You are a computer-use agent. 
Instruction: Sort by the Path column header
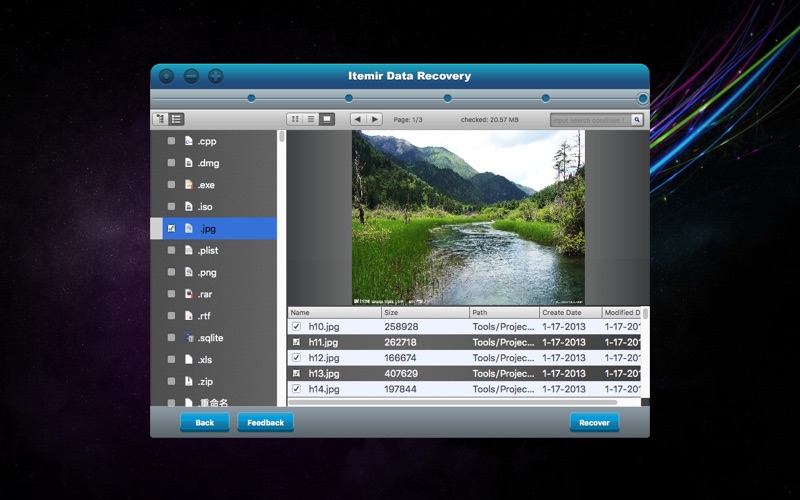pos(504,312)
